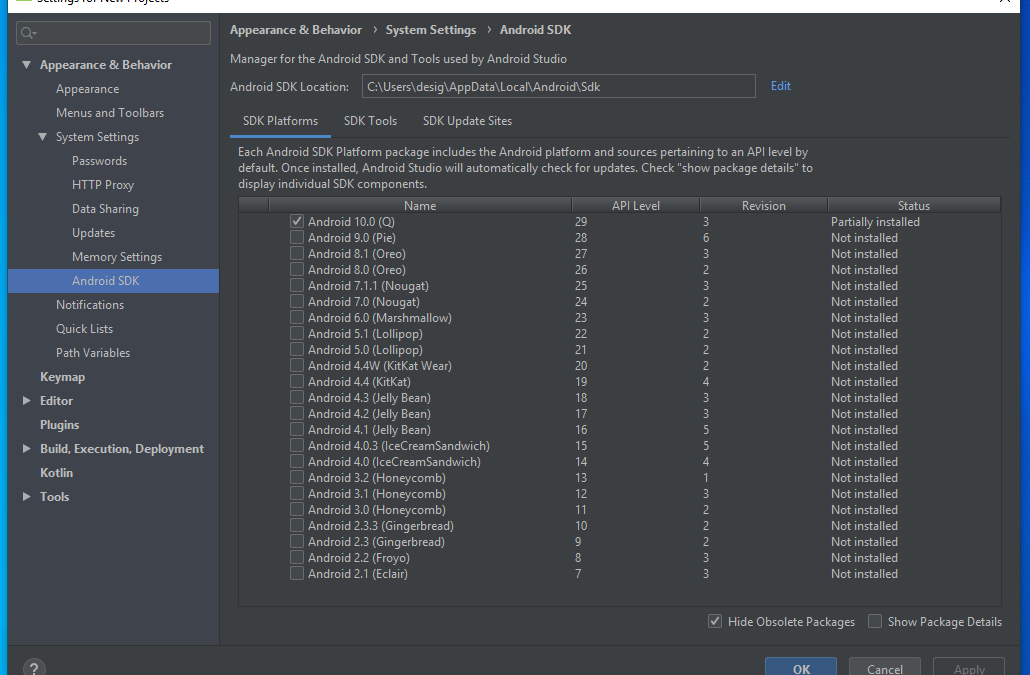The height and width of the screenshot is (675, 1030).
Task: Select Memory Settings
Action: 117,257
